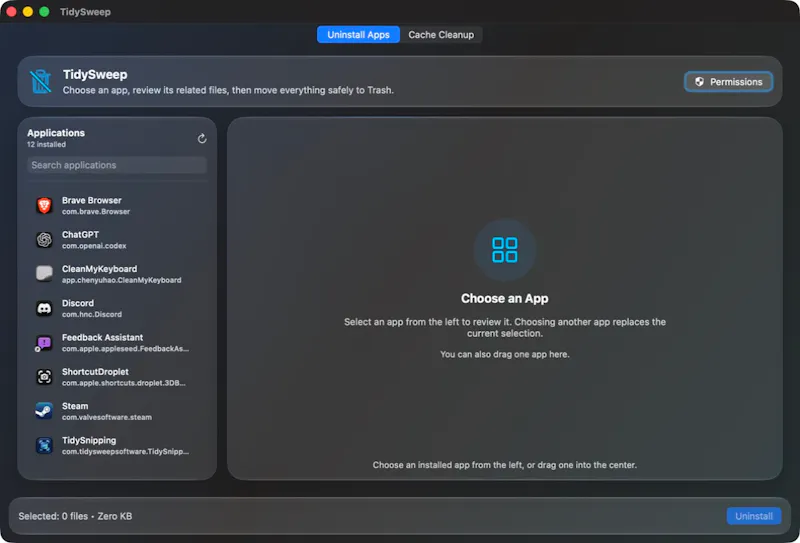The image size is (800, 543).
Task: Select Brave Browser row name
Action: (x=92, y=201)
